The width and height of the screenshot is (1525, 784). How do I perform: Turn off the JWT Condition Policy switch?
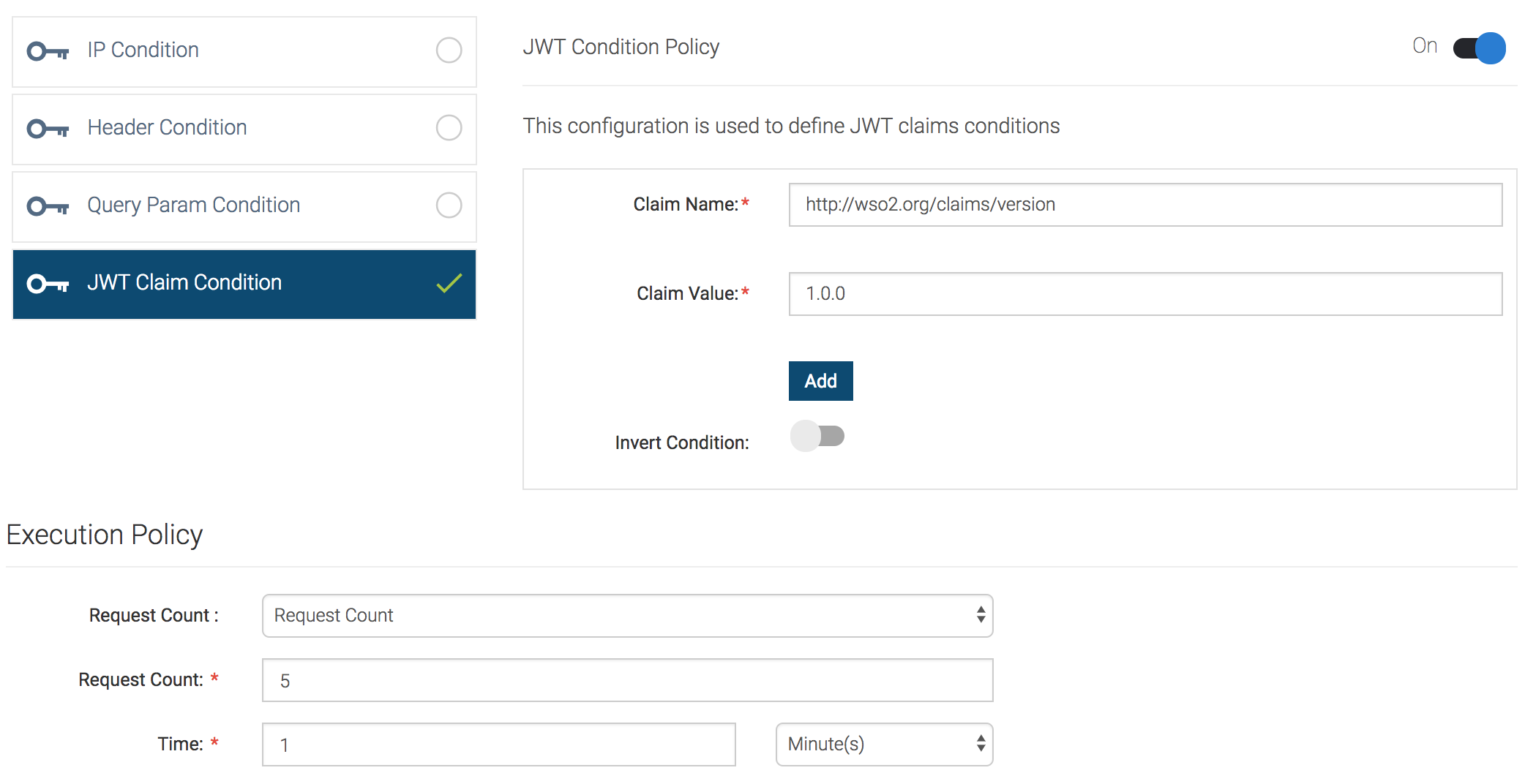(x=1476, y=48)
